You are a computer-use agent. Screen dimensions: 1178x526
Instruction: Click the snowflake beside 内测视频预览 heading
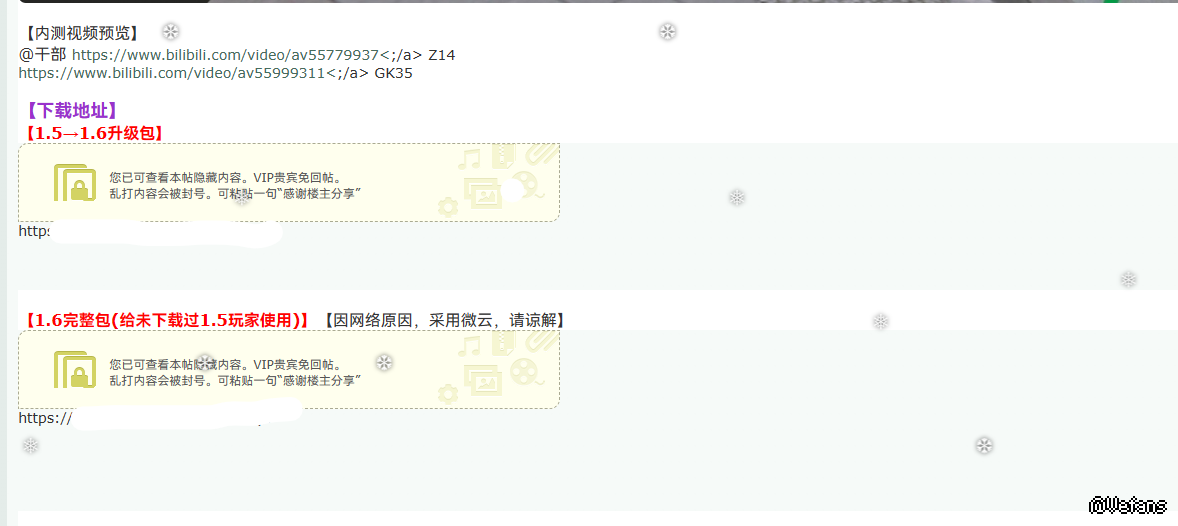171,32
